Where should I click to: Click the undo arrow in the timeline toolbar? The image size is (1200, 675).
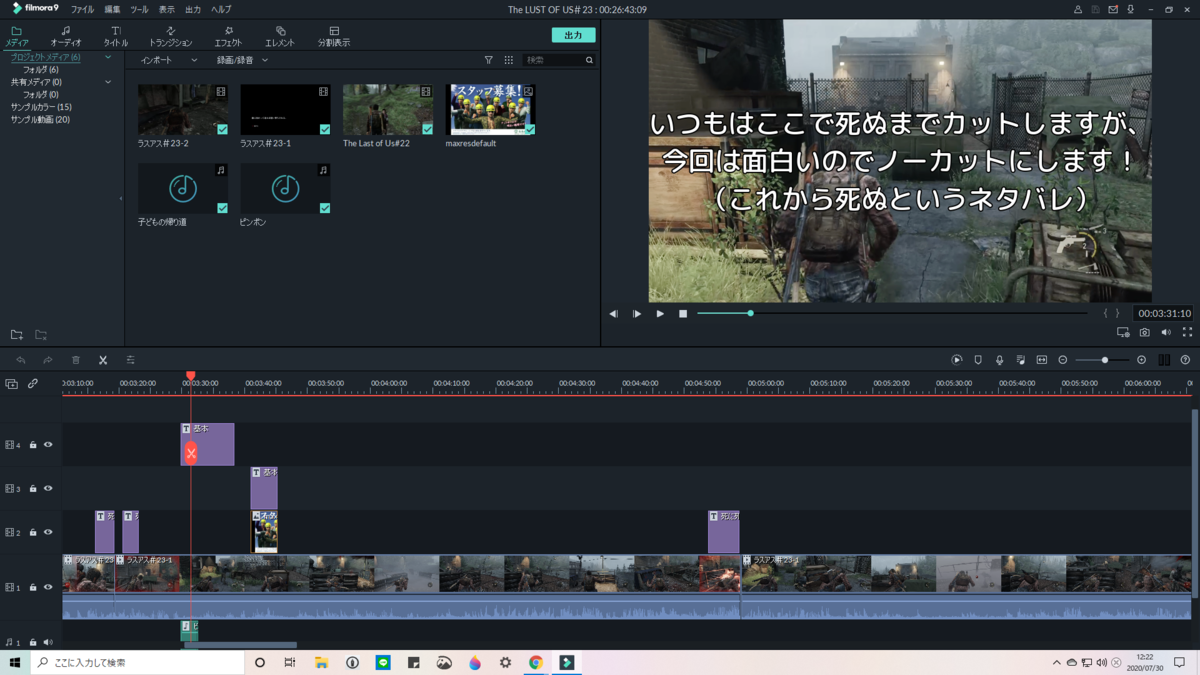(21, 360)
